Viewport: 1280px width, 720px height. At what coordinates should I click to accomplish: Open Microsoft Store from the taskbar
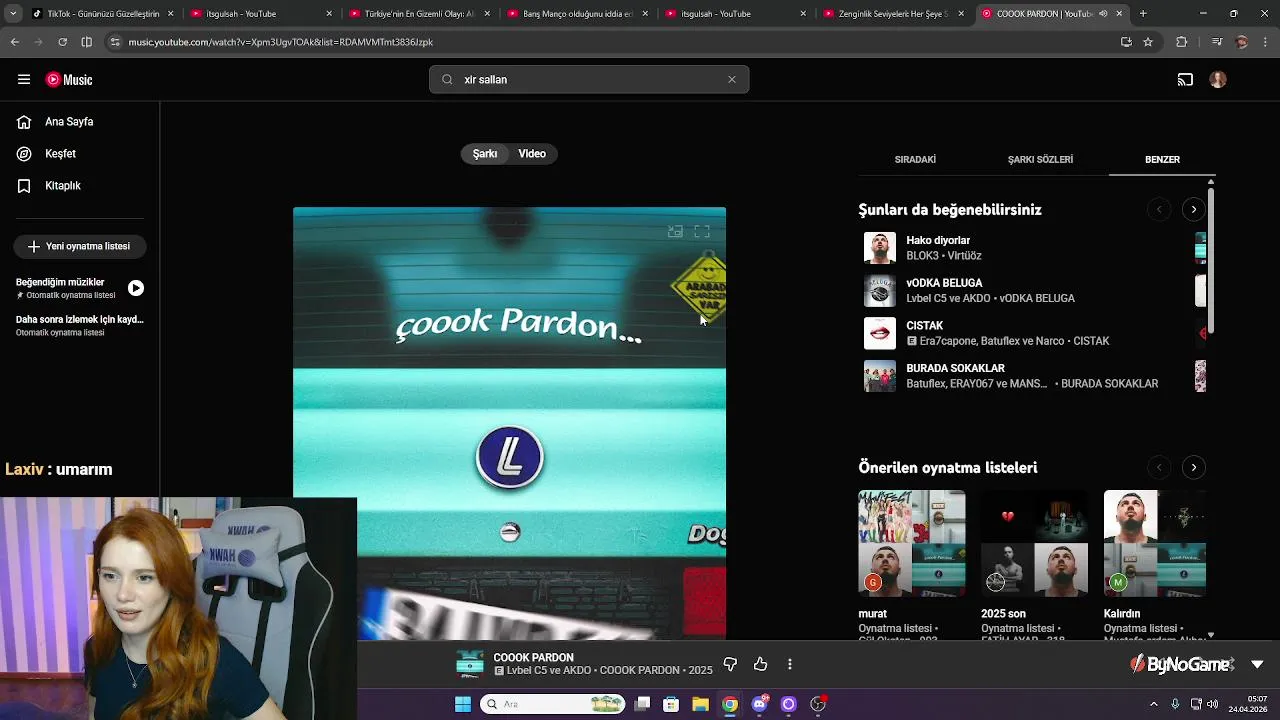(x=671, y=704)
